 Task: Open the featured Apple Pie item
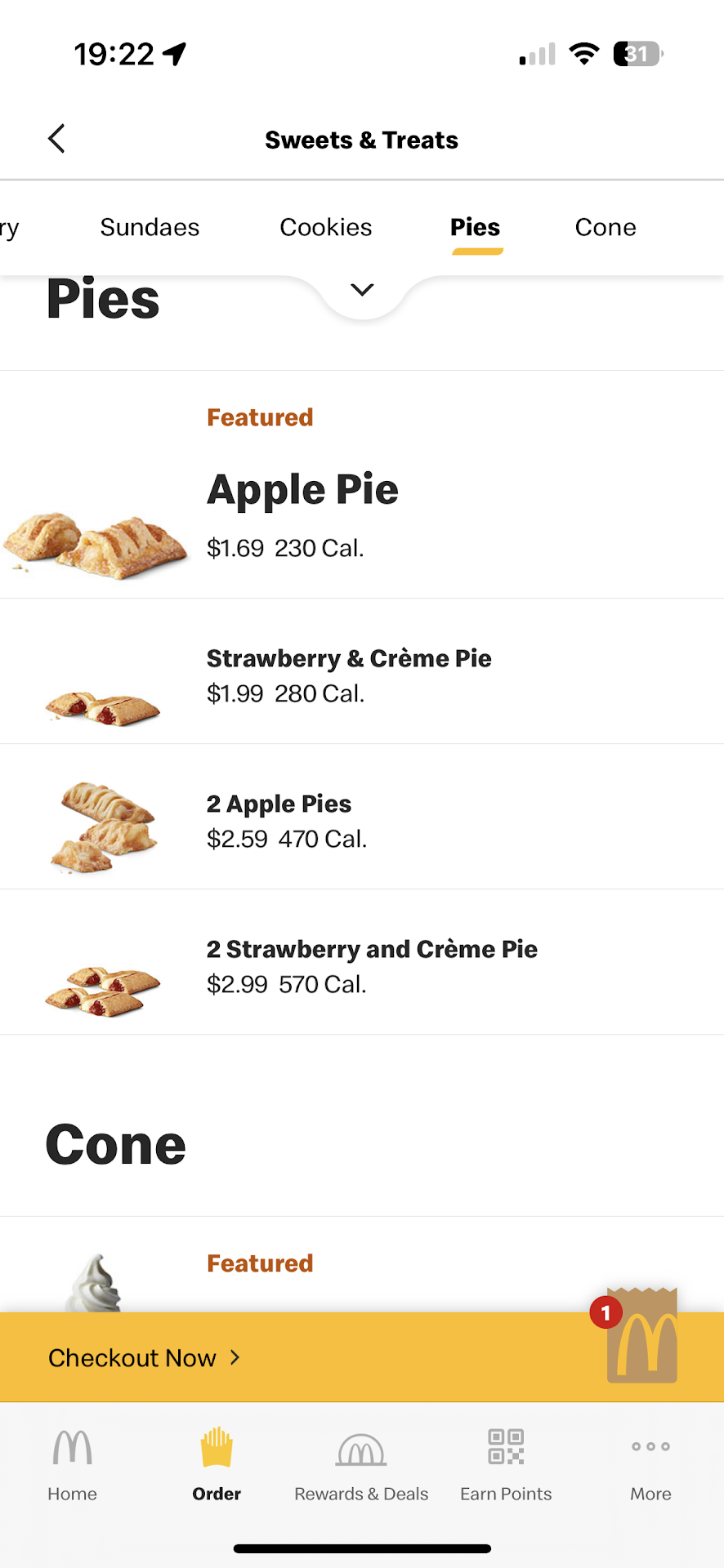click(x=302, y=490)
